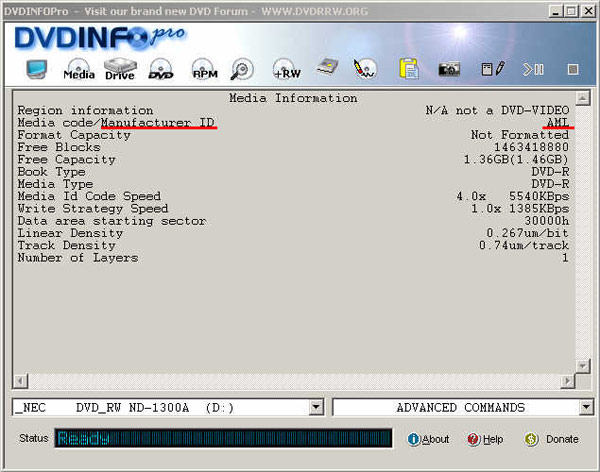The width and height of the screenshot is (600, 472).
Task: Select the '4.0x 5540KBps' value
Action: click(512, 196)
